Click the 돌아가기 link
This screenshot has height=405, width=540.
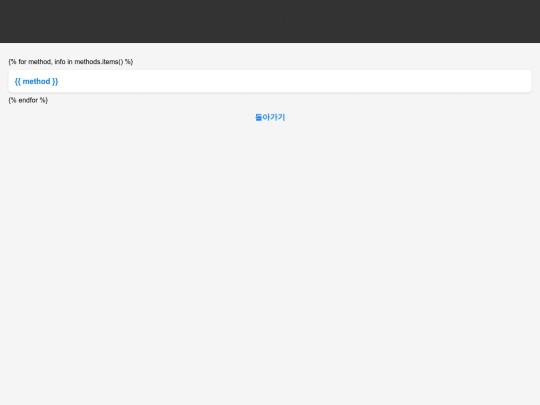pyautogui.click(x=270, y=117)
